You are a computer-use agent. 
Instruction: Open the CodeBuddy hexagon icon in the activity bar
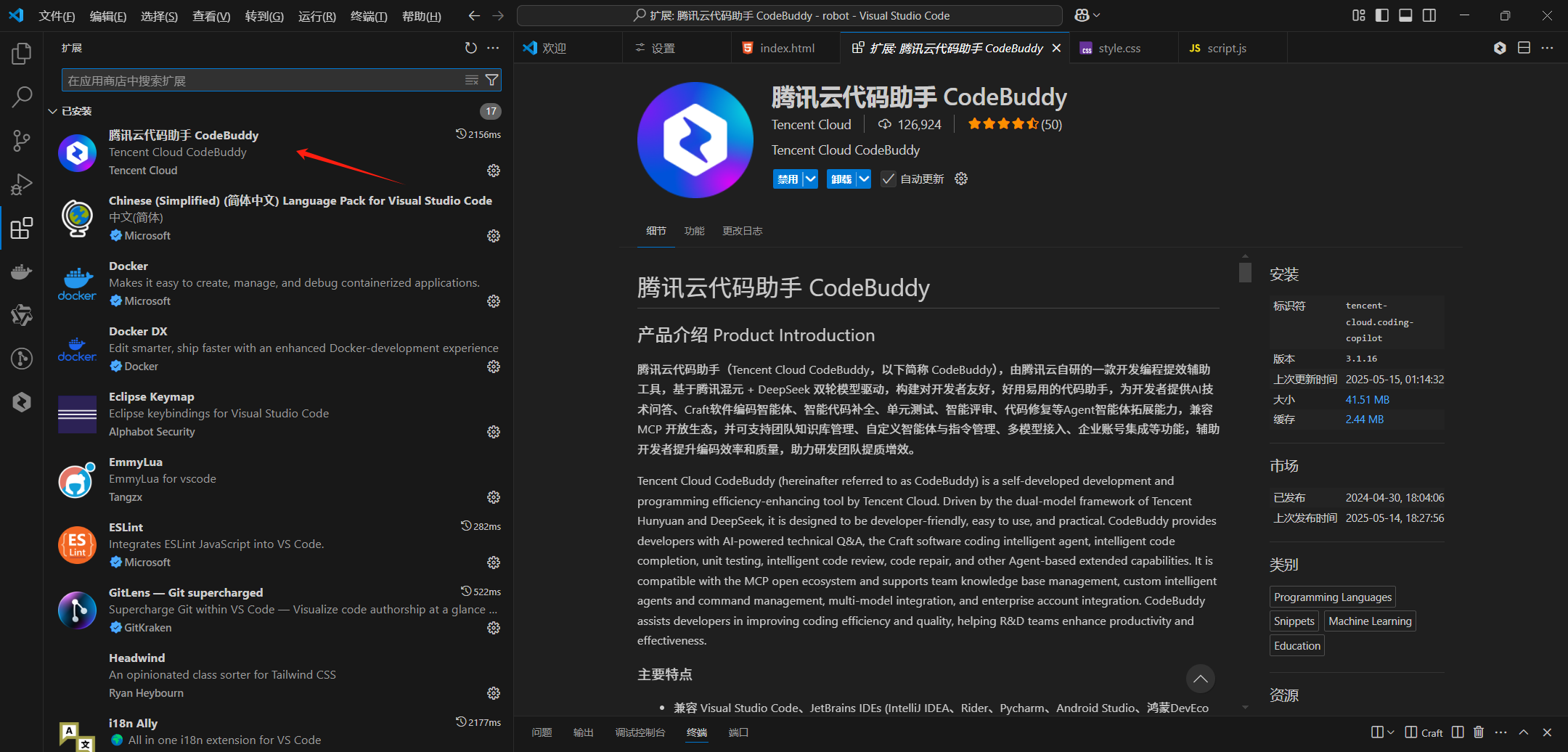[x=22, y=401]
